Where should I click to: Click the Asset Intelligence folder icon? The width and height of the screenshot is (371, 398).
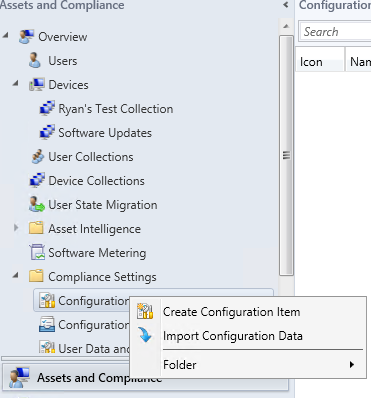pyautogui.click(x=36, y=228)
